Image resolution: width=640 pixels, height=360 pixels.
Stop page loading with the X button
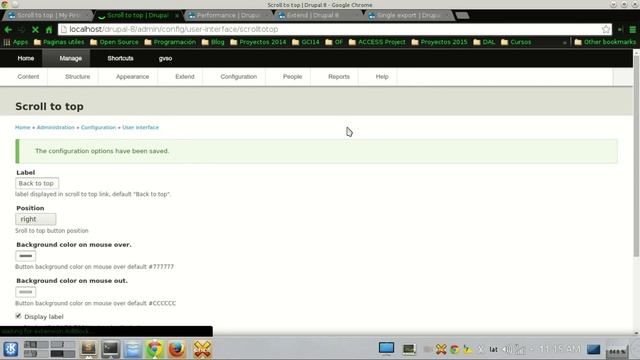pyautogui.click(x=35, y=29)
